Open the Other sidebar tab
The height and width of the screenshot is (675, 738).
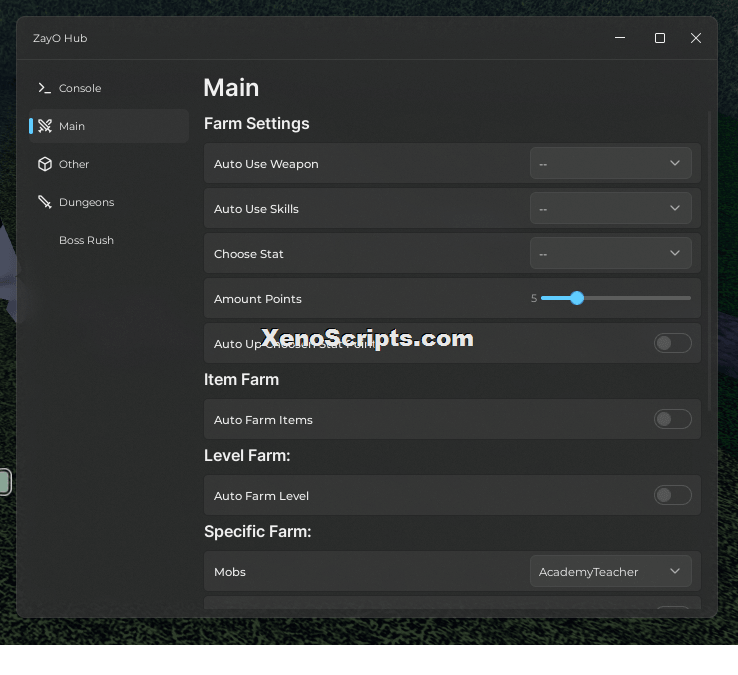click(109, 164)
